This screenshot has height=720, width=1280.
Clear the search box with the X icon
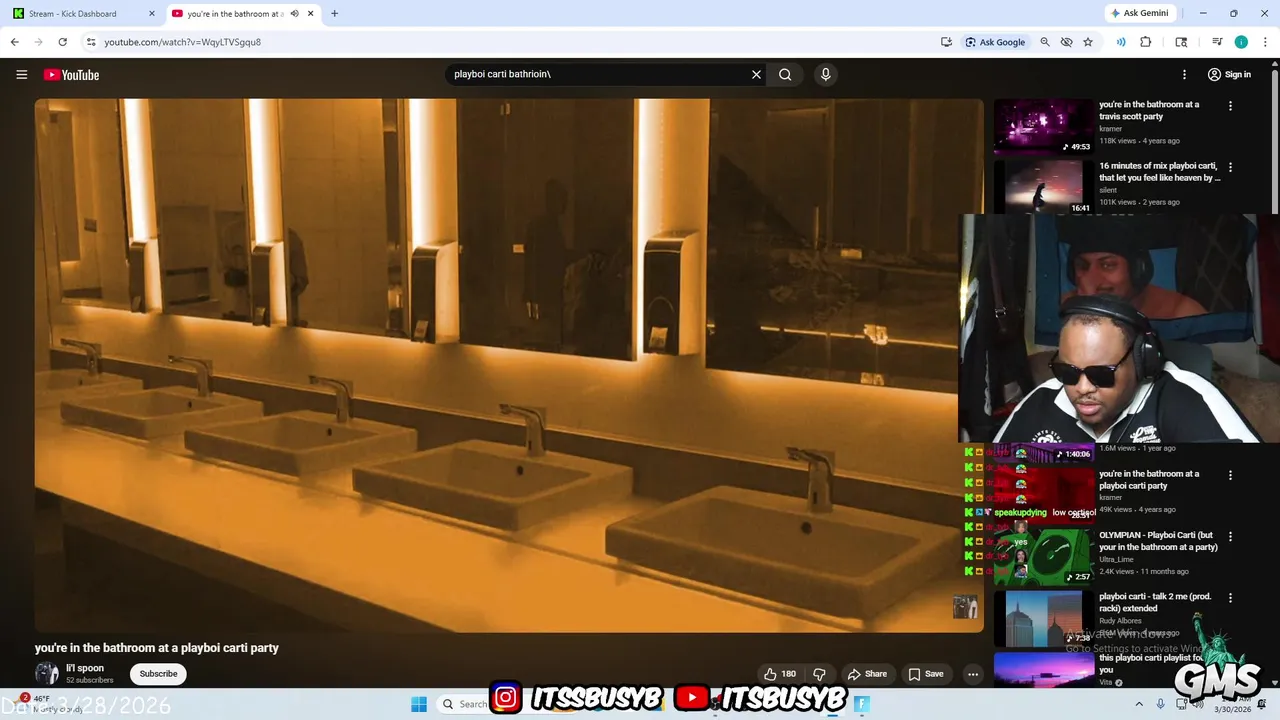[756, 74]
